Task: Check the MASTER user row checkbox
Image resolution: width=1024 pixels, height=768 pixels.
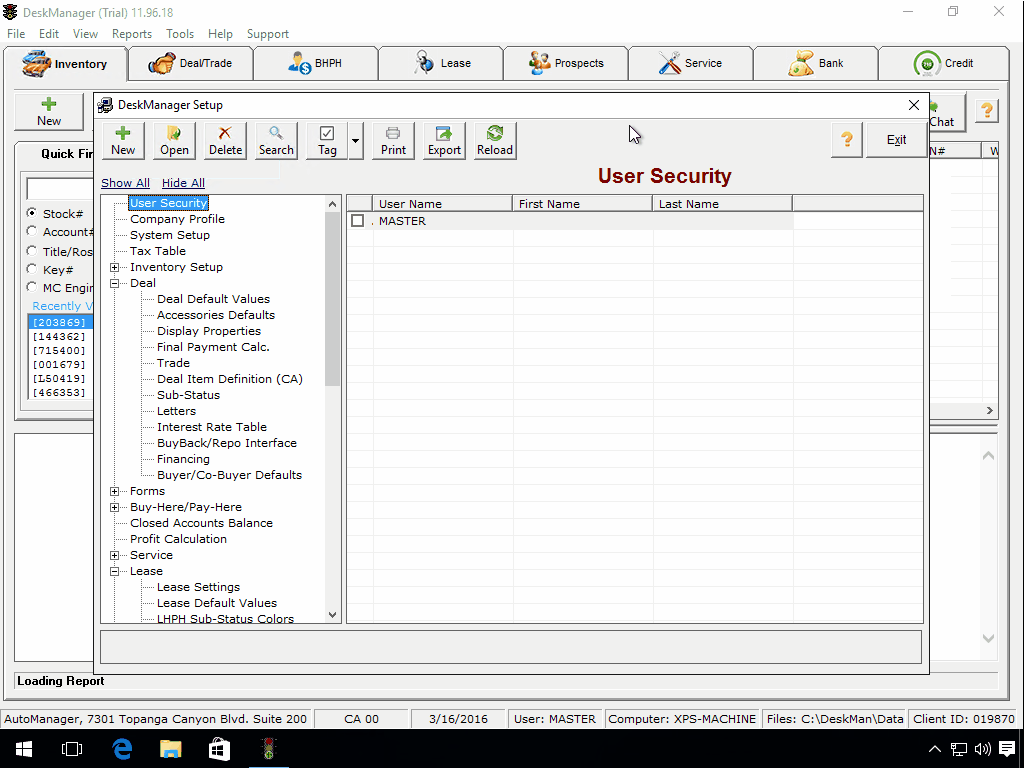Action: (x=357, y=221)
